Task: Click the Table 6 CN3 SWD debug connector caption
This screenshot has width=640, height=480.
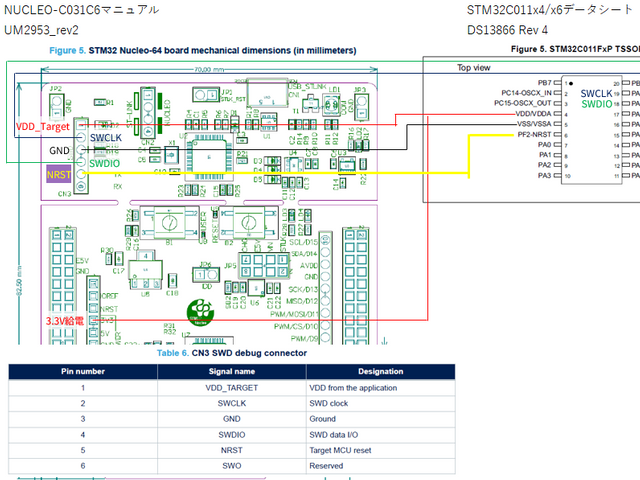Action: [x=231, y=353]
